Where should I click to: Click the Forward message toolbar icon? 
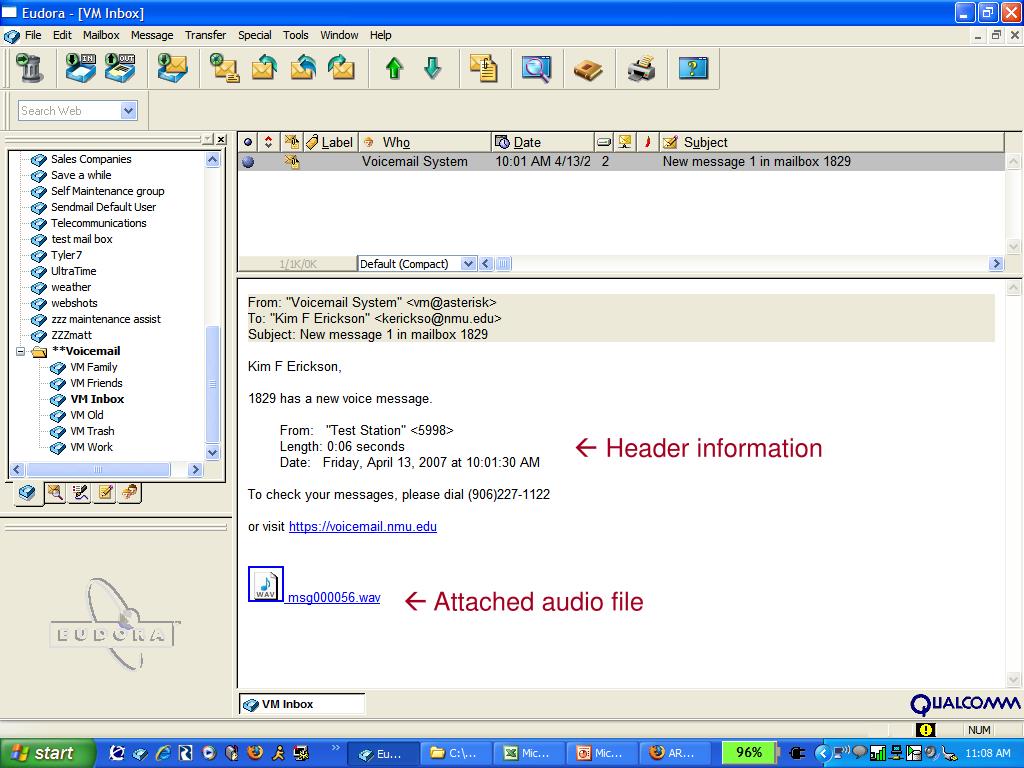pos(341,68)
